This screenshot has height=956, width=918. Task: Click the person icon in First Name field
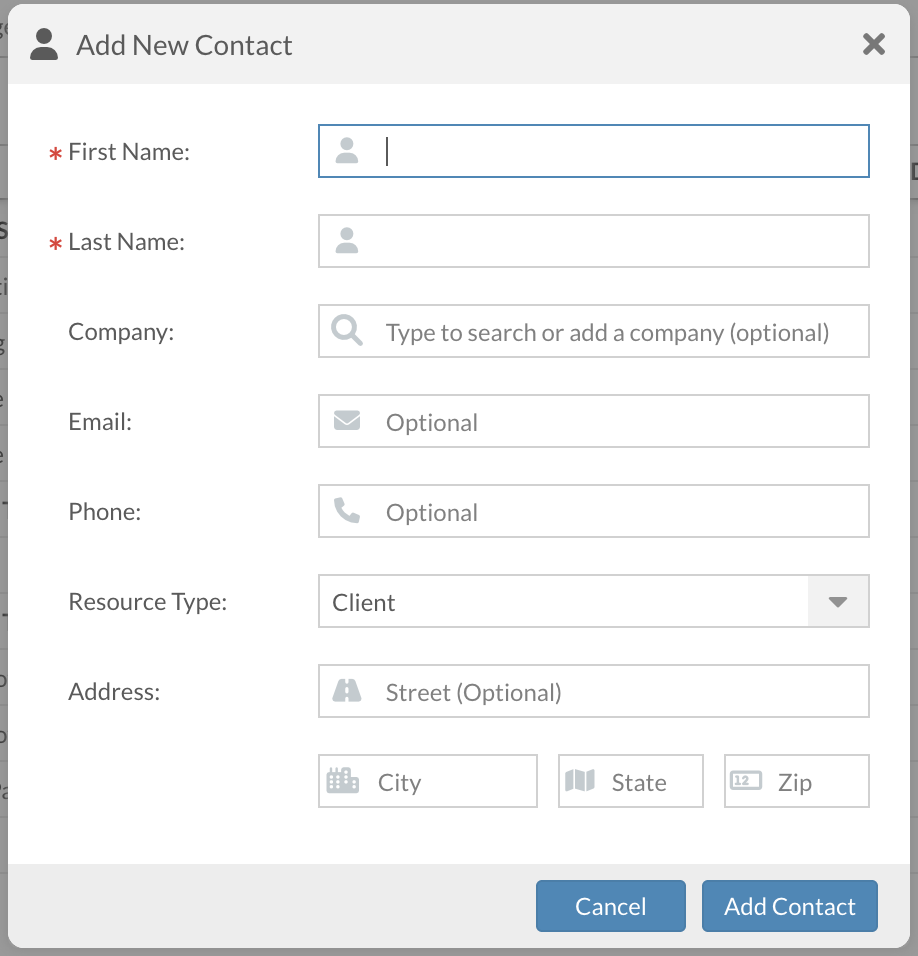tap(347, 151)
